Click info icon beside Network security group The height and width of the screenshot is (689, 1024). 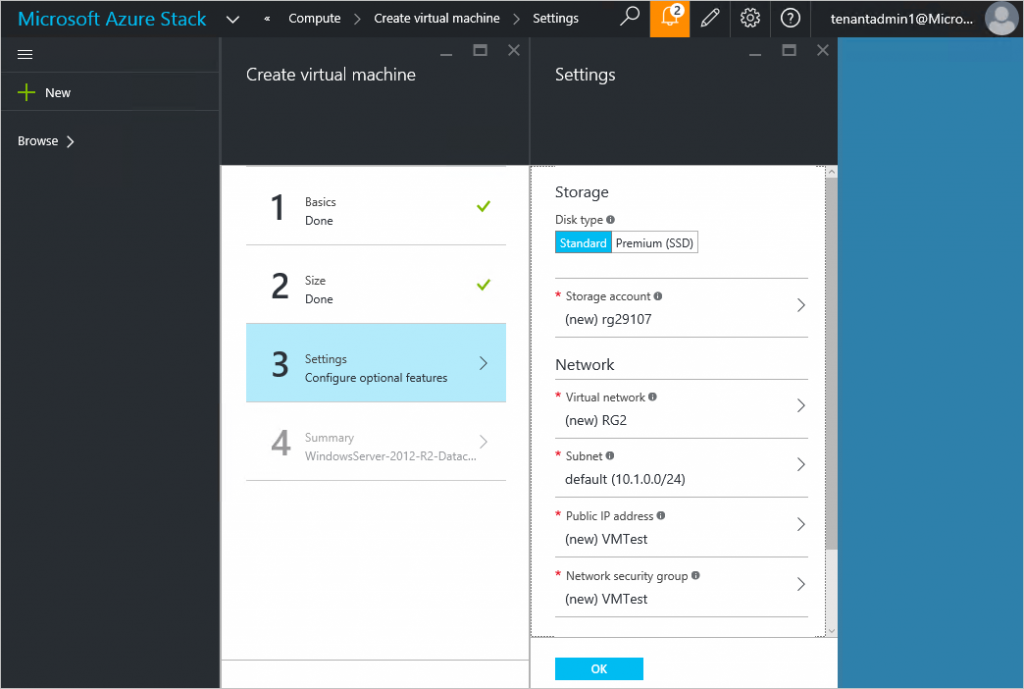696,575
